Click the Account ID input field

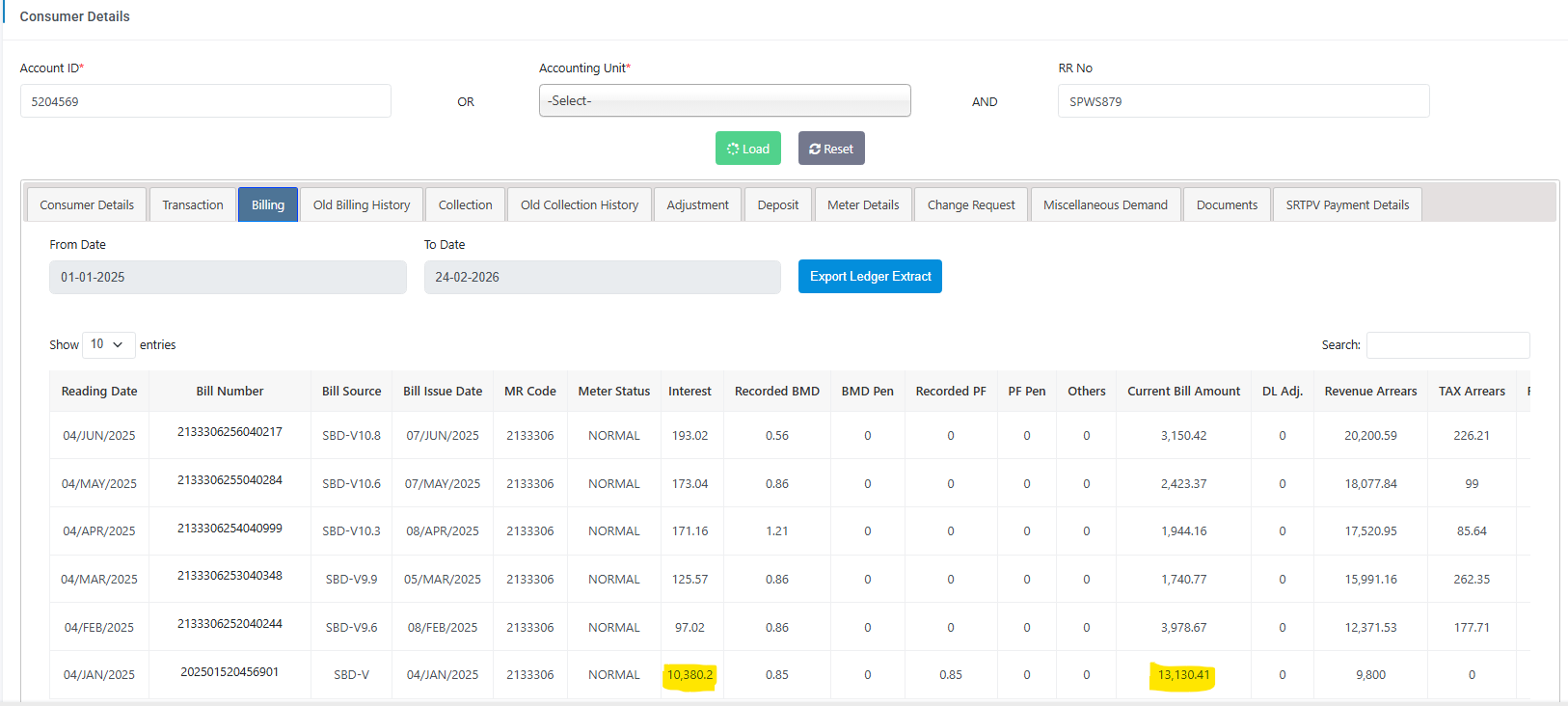[205, 101]
